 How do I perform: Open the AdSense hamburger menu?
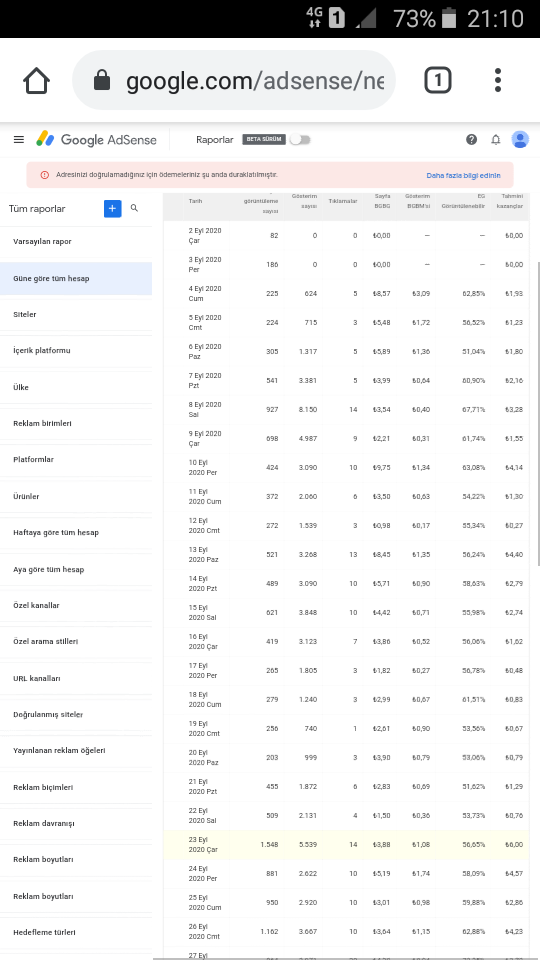point(19,140)
